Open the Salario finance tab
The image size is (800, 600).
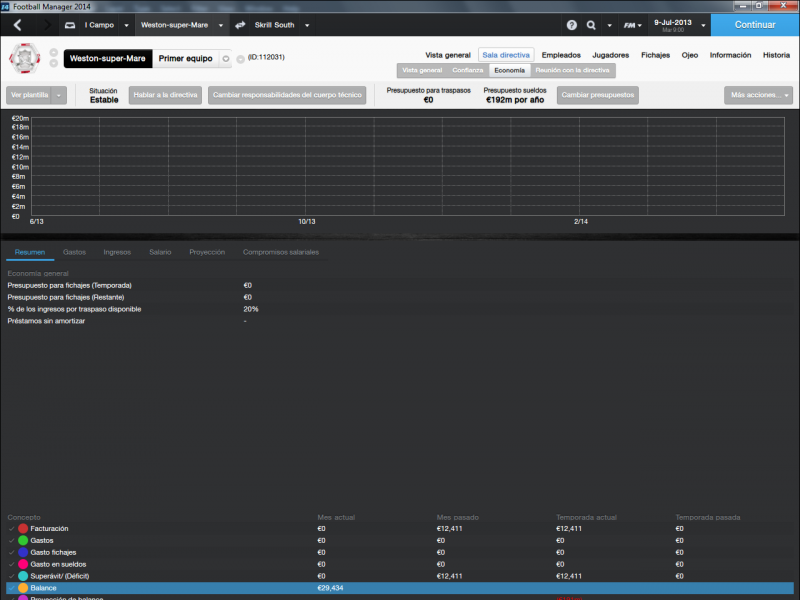tap(160, 253)
